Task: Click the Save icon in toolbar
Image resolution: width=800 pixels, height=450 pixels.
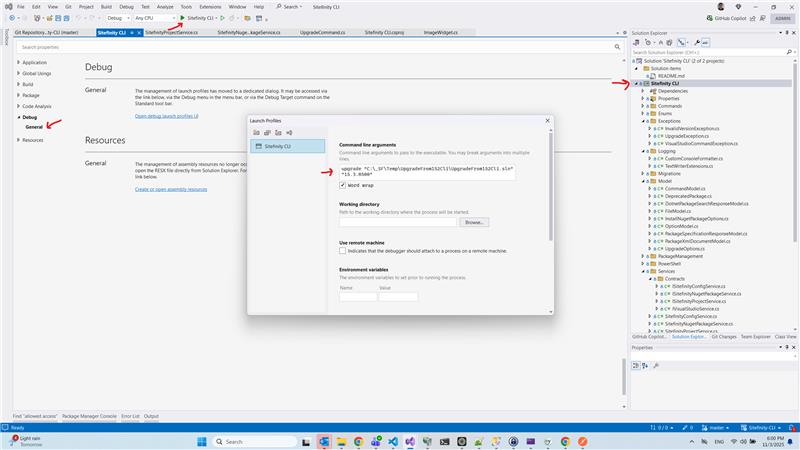Action: 58,18
